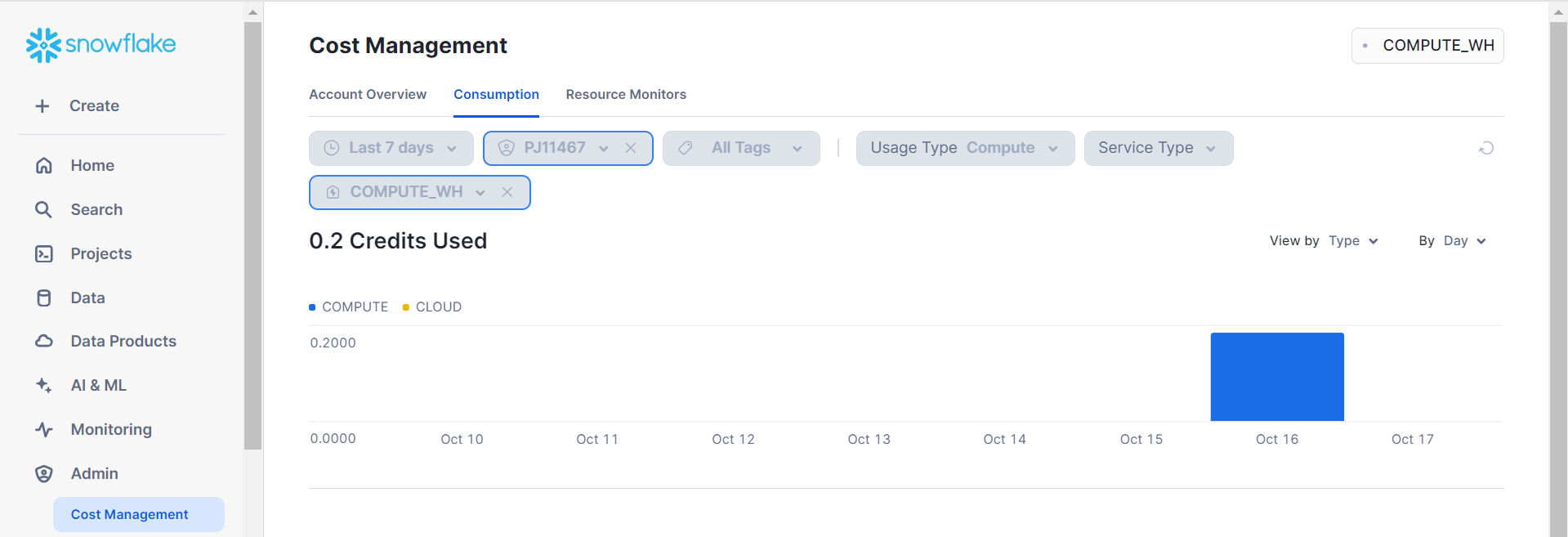Open the COMPUTE_WH warehouse selector at top right
The height and width of the screenshot is (537, 1568).
click(1427, 46)
